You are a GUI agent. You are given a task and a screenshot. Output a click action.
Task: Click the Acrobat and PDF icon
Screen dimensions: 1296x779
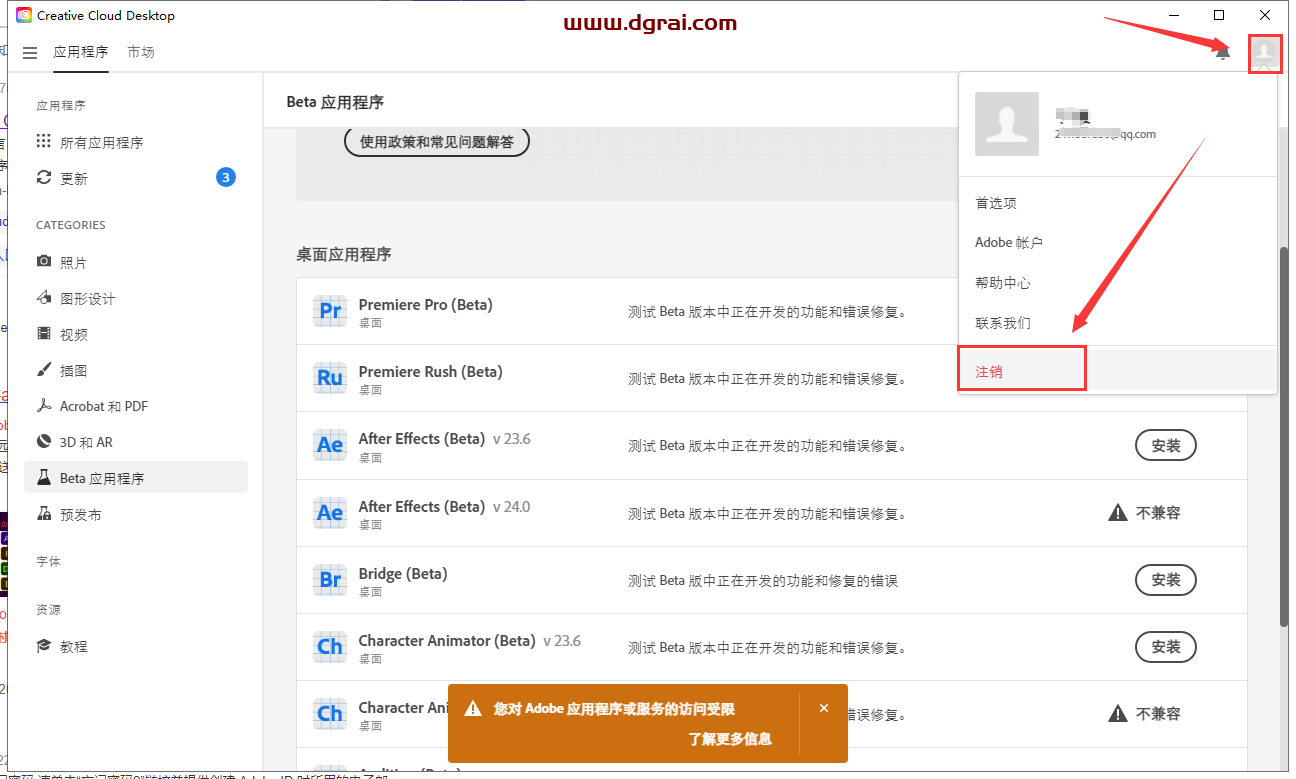tap(44, 405)
